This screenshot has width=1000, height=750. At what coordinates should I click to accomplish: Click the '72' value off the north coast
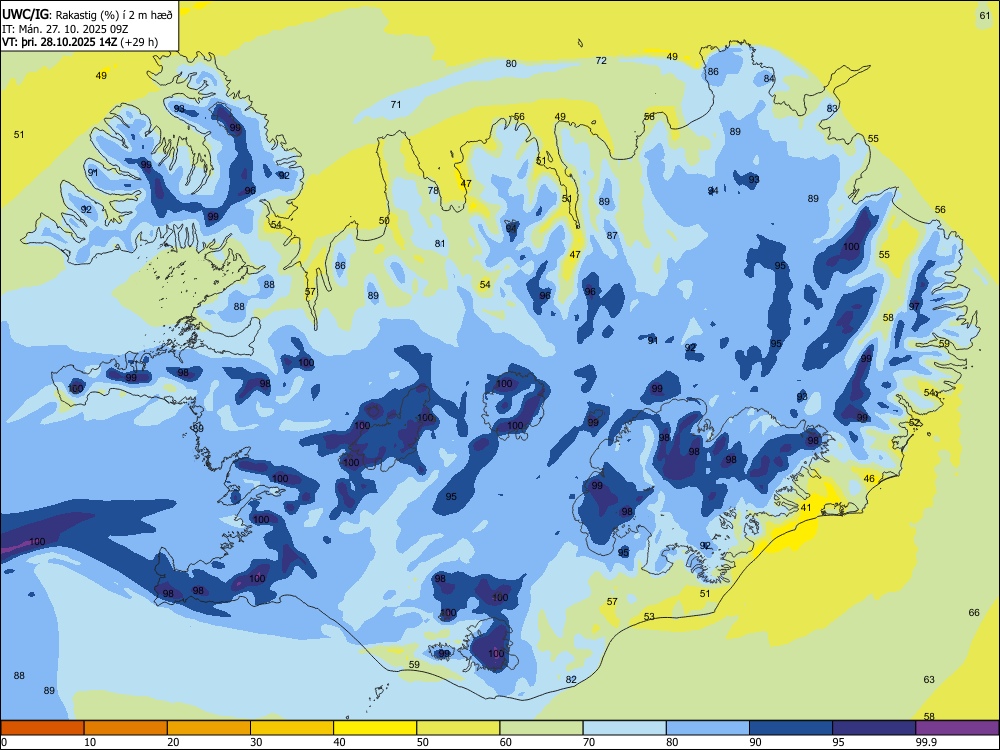601,61
